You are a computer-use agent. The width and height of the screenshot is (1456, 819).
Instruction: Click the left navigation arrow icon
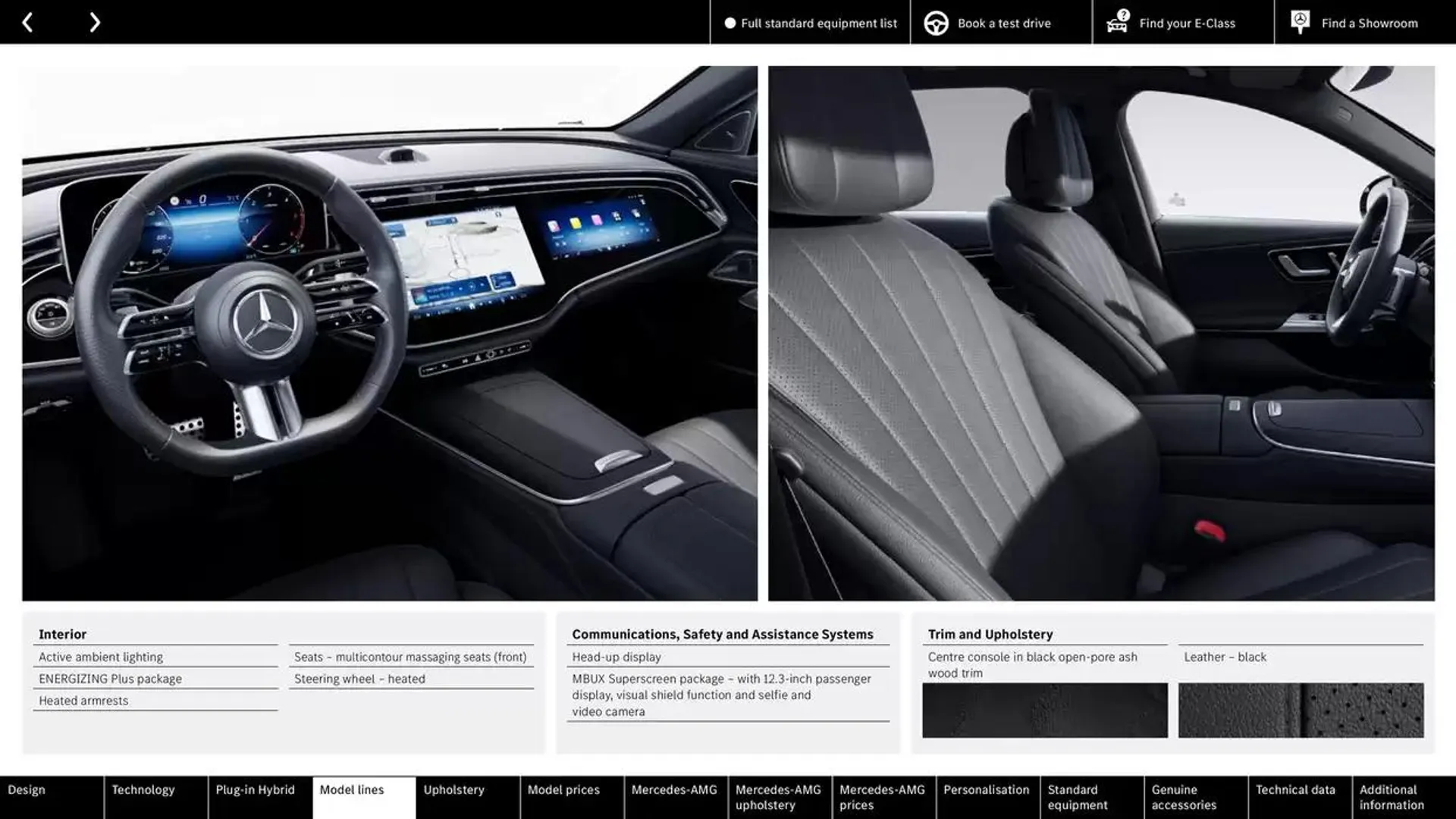[x=27, y=22]
